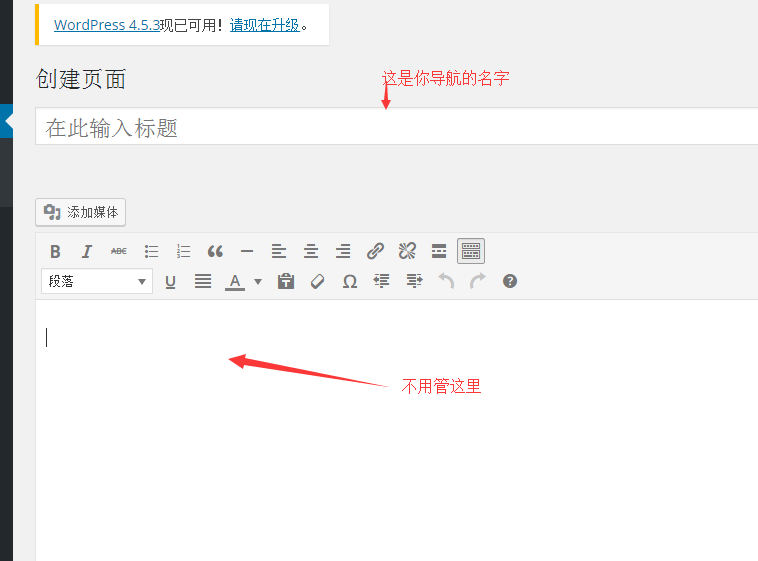The height and width of the screenshot is (561, 758).
Task: Apply strikethrough (ABC) formatting
Action: [x=119, y=251]
